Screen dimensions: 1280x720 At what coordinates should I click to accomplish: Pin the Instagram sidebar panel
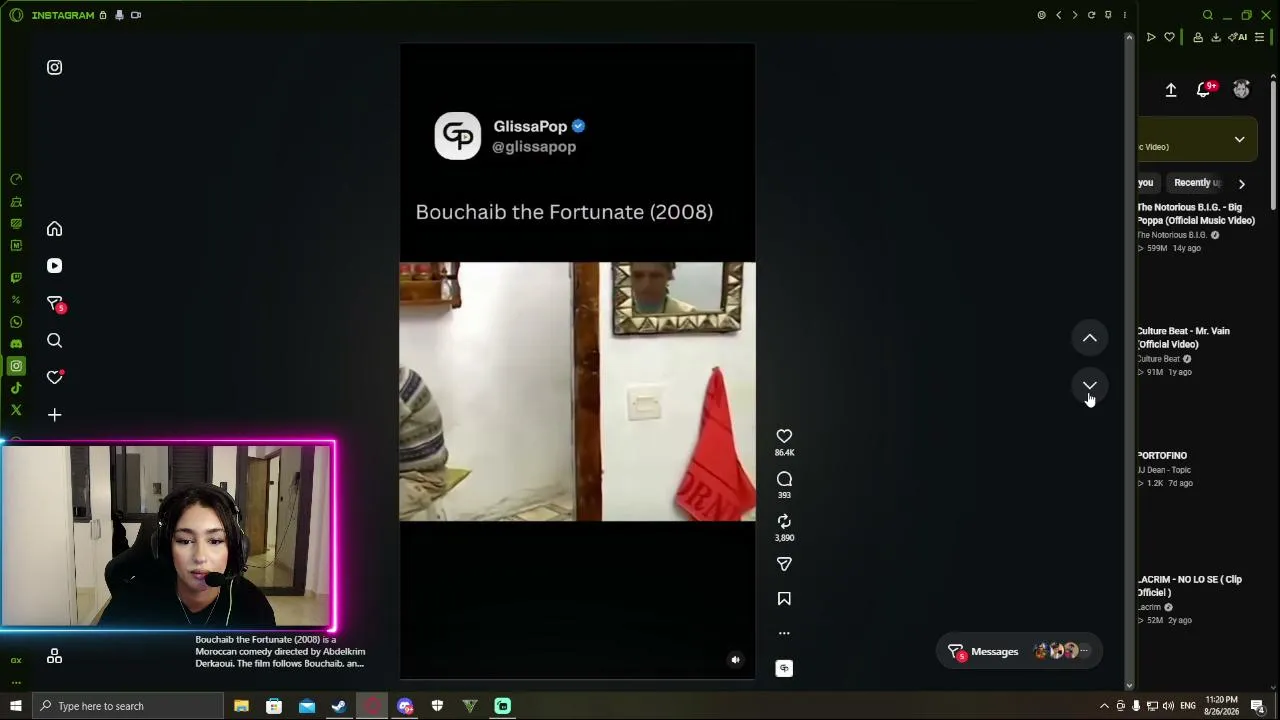tap(1108, 15)
